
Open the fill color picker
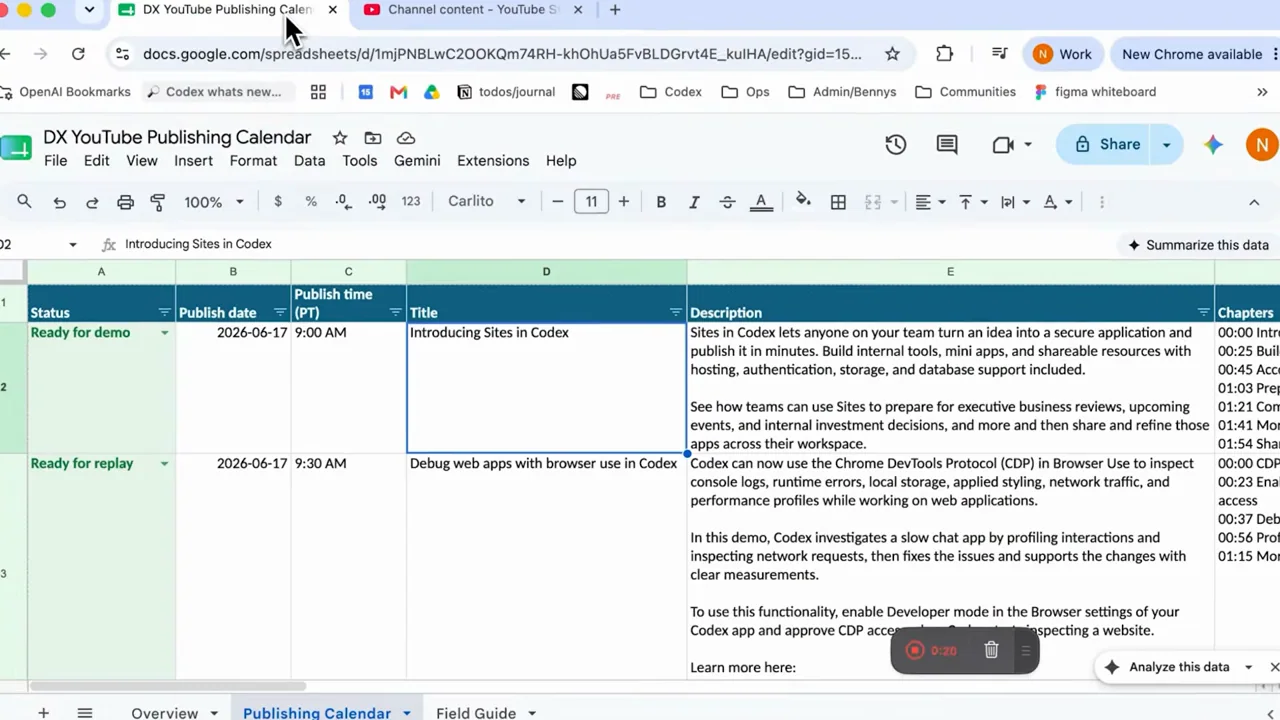point(803,202)
